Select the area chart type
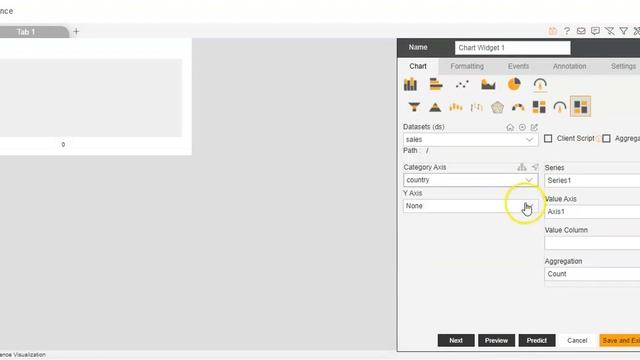This screenshot has width=640, height=360. (x=488, y=84)
